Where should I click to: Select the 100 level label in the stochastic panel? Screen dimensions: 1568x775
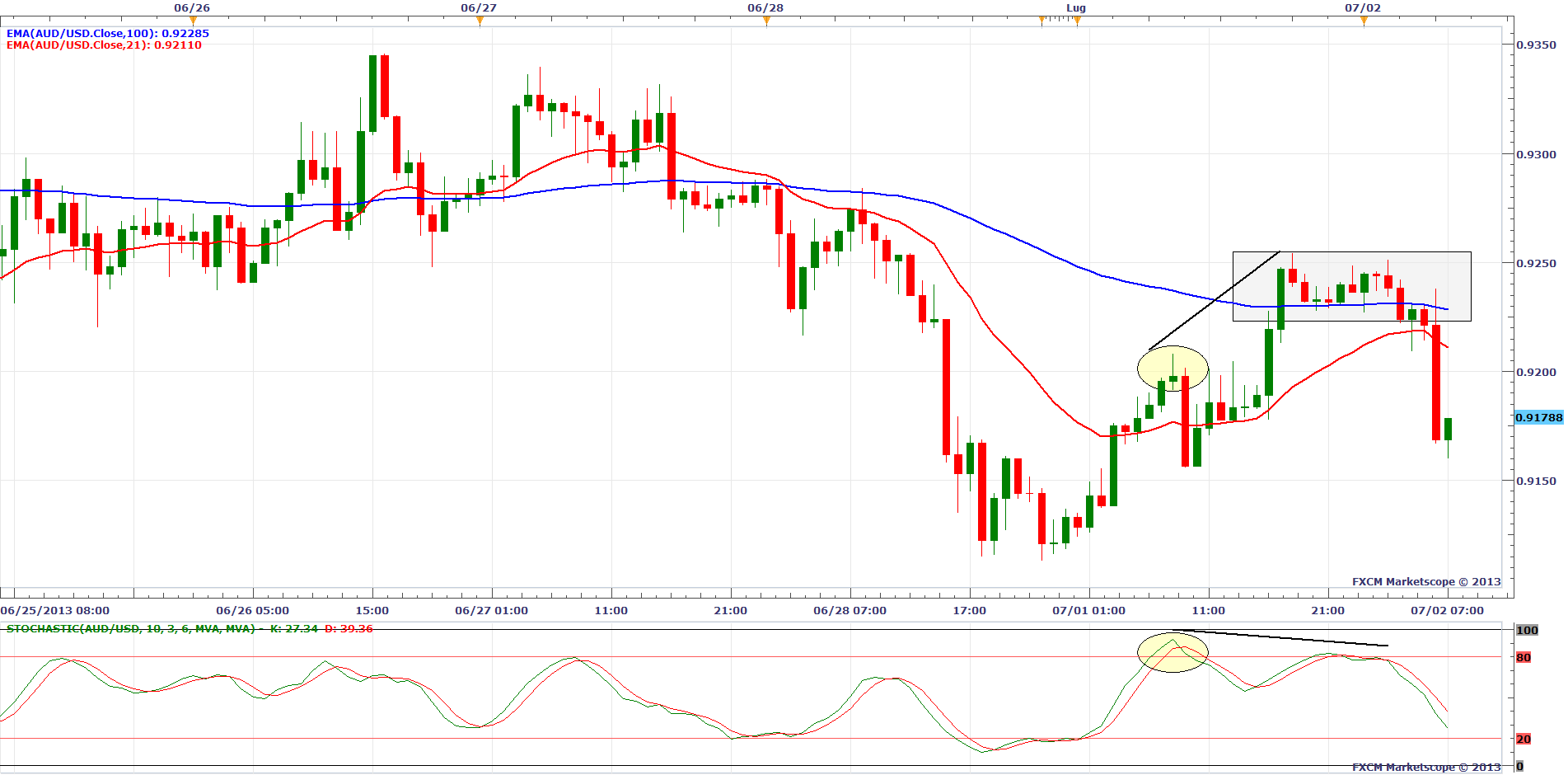tap(1527, 631)
